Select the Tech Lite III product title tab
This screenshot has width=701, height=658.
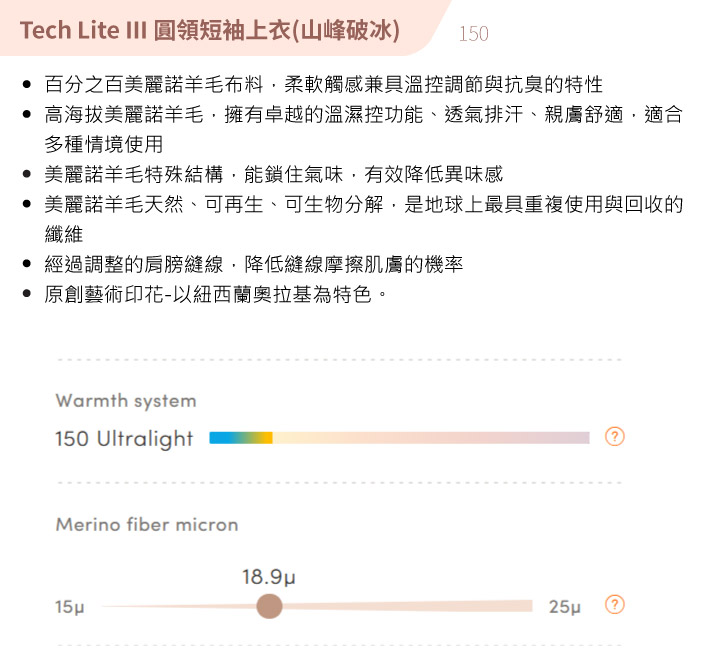pyautogui.click(x=210, y=30)
